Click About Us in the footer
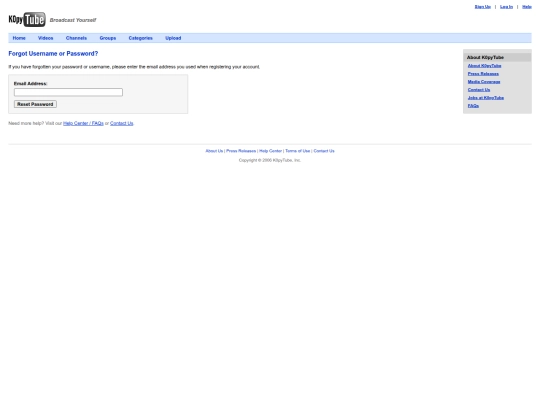The height and width of the screenshot is (405, 540). pyautogui.click(x=214, y=151)
